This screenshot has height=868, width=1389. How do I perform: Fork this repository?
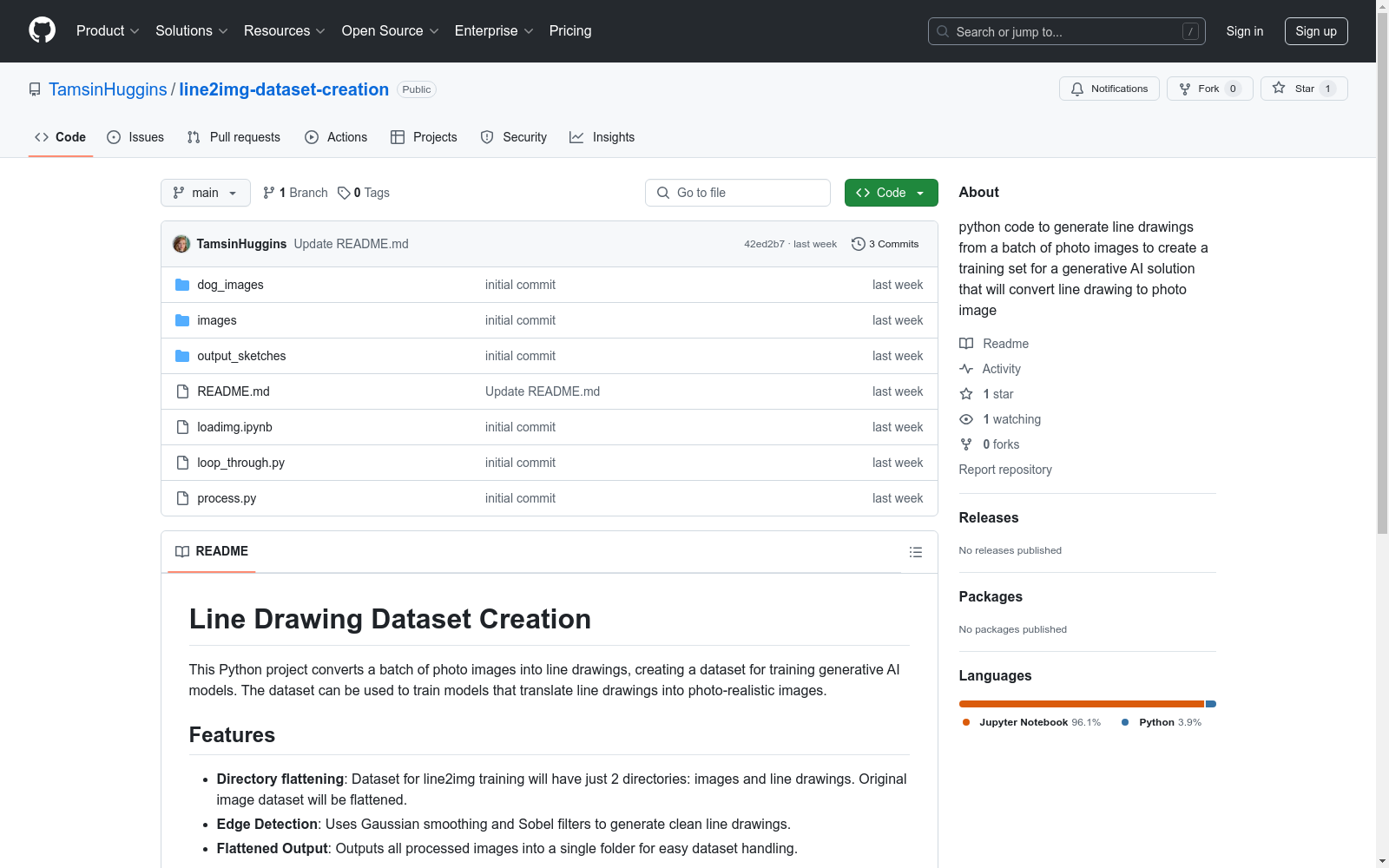click(x=1210, y=89)
